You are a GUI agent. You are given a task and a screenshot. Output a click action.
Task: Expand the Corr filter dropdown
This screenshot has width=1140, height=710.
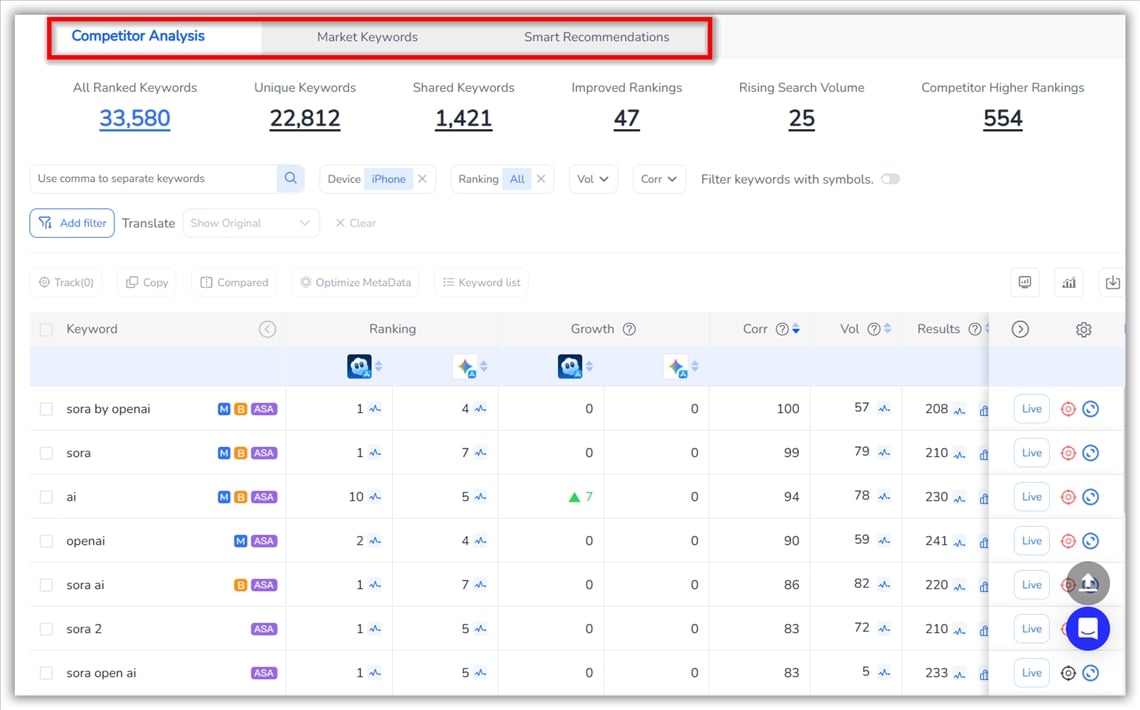(x=659, y=179)
